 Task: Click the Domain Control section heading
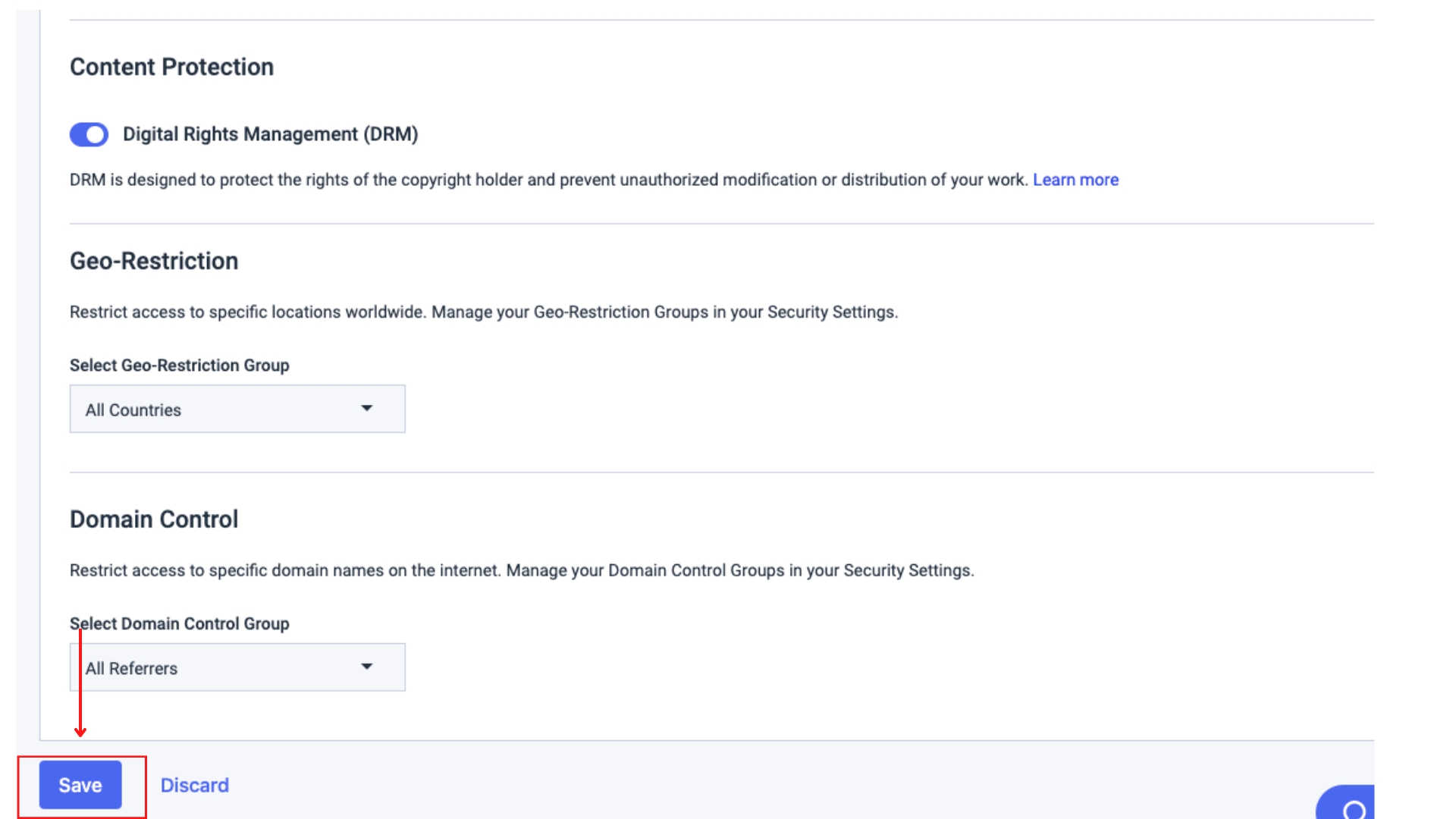tap(154, 519)
